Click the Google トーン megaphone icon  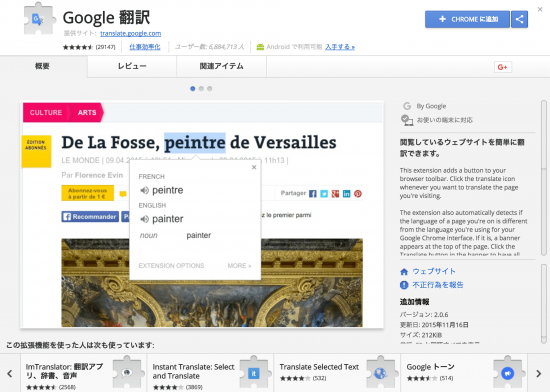[508, 372]
